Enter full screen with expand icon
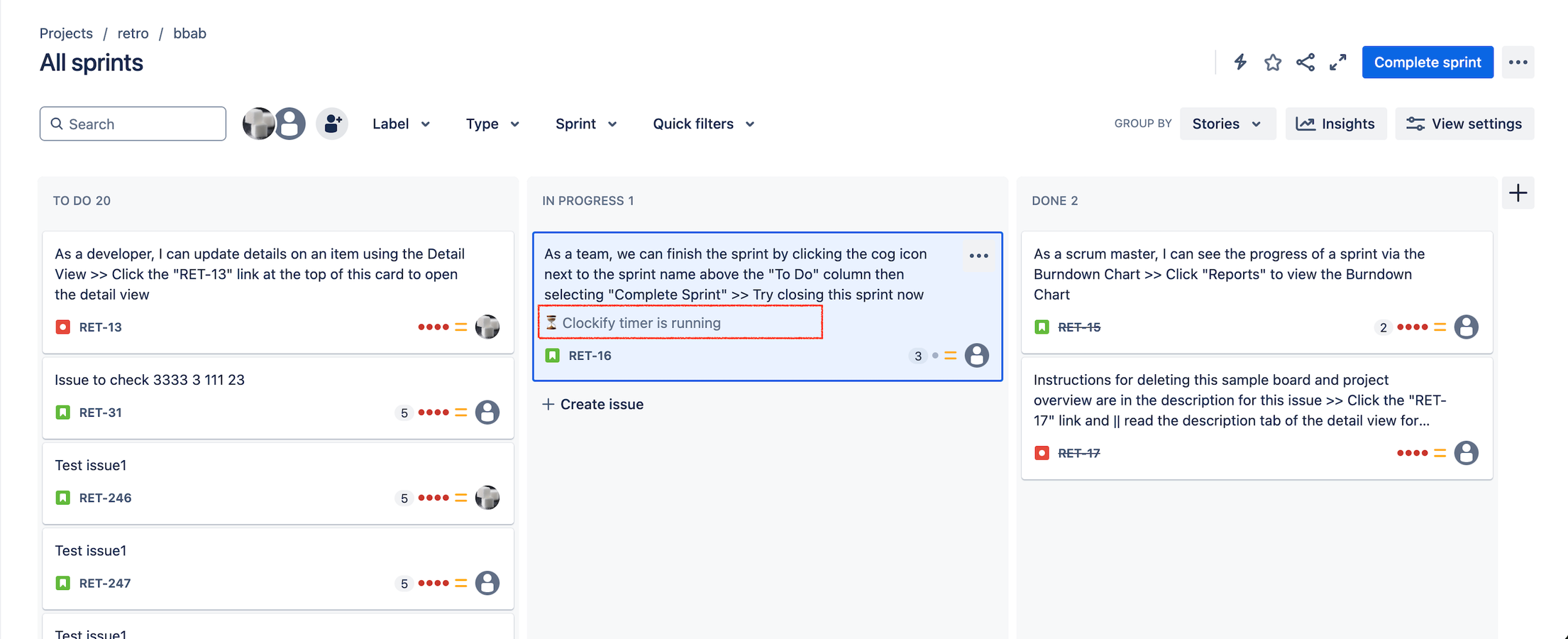The height and width of the screenshot is (639, 1568). point(1338,62)
